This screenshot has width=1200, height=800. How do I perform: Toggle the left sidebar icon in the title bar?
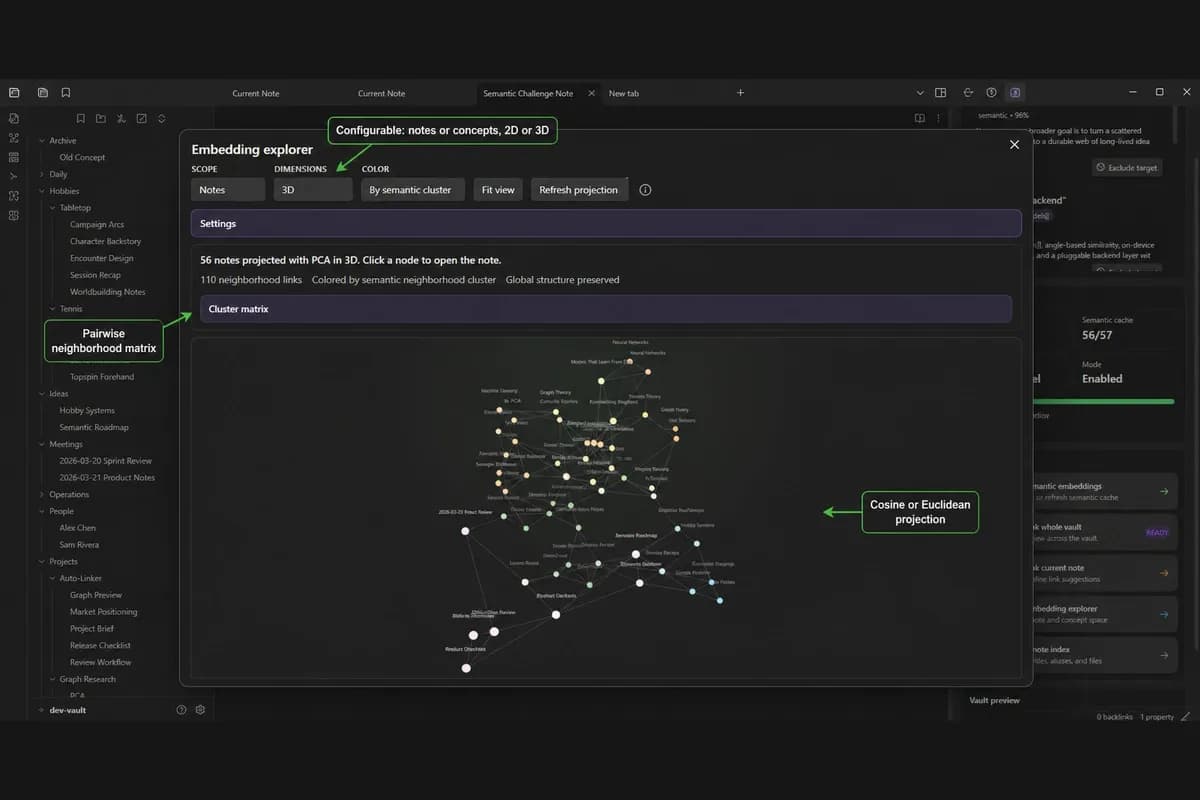pyautogui.click(x=14, y=93)
